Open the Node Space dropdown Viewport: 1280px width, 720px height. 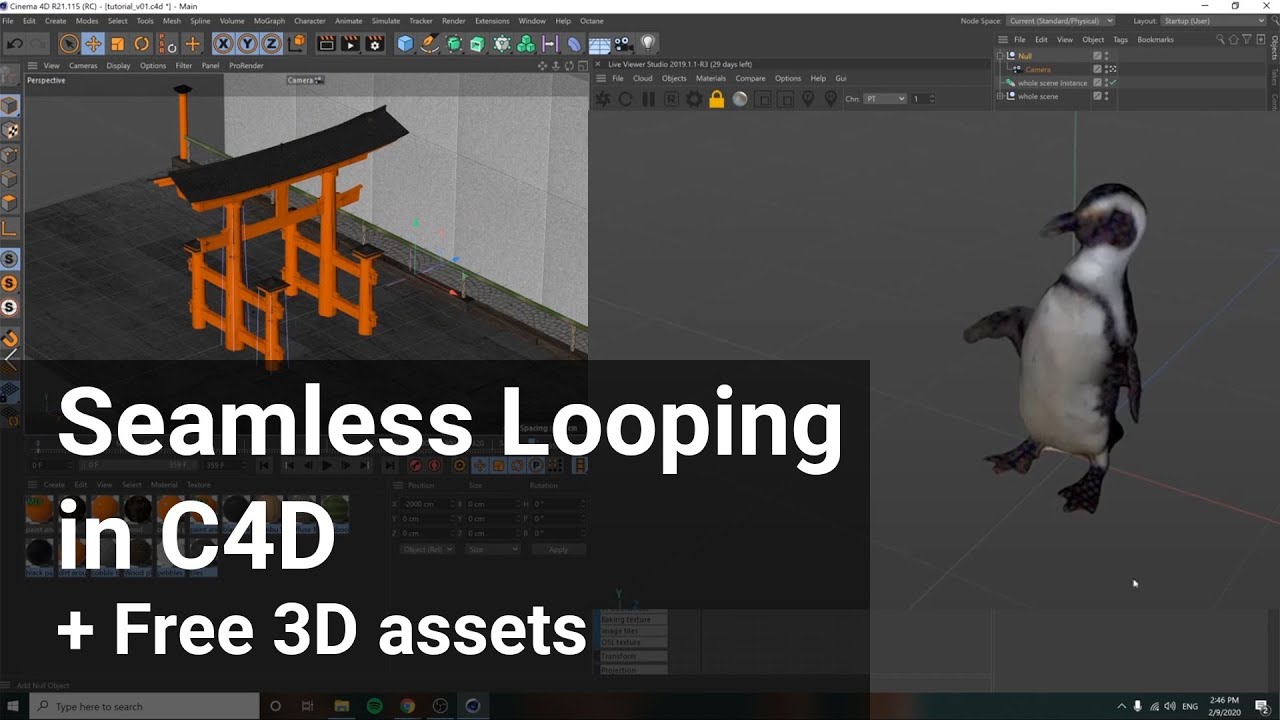pos(1060,20)
